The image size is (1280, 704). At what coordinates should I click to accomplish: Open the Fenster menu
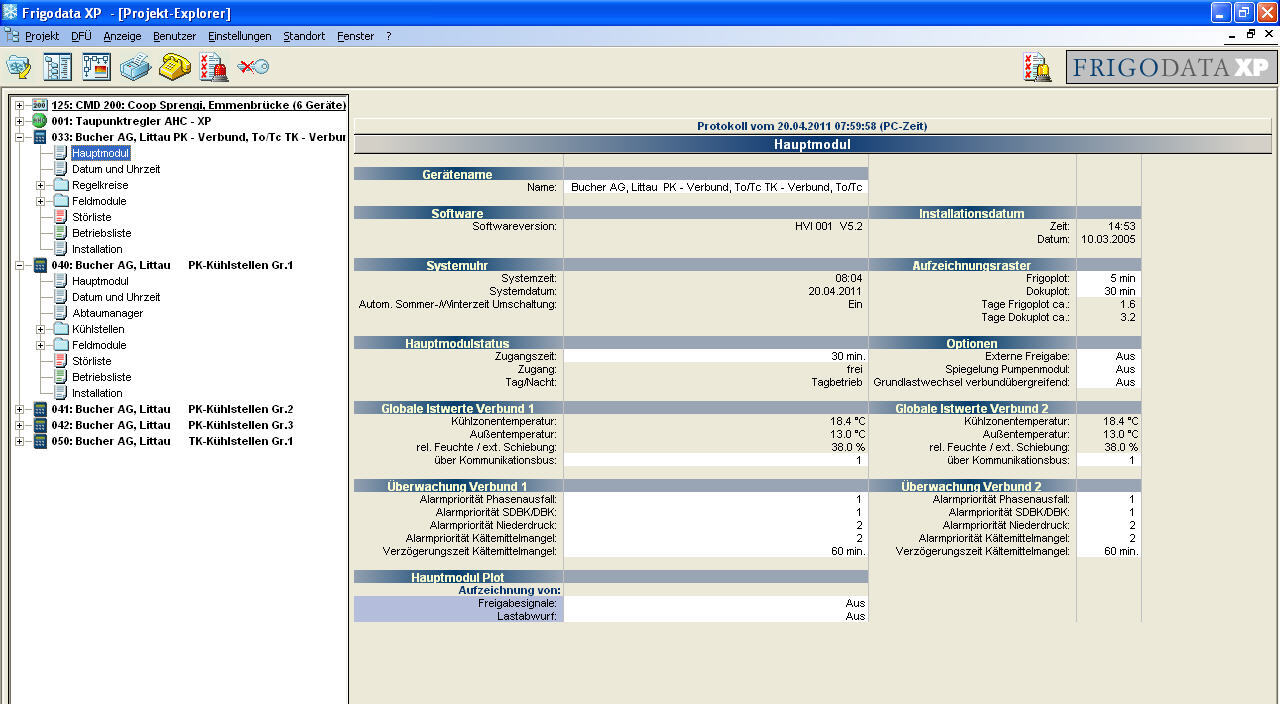(355, 36)
